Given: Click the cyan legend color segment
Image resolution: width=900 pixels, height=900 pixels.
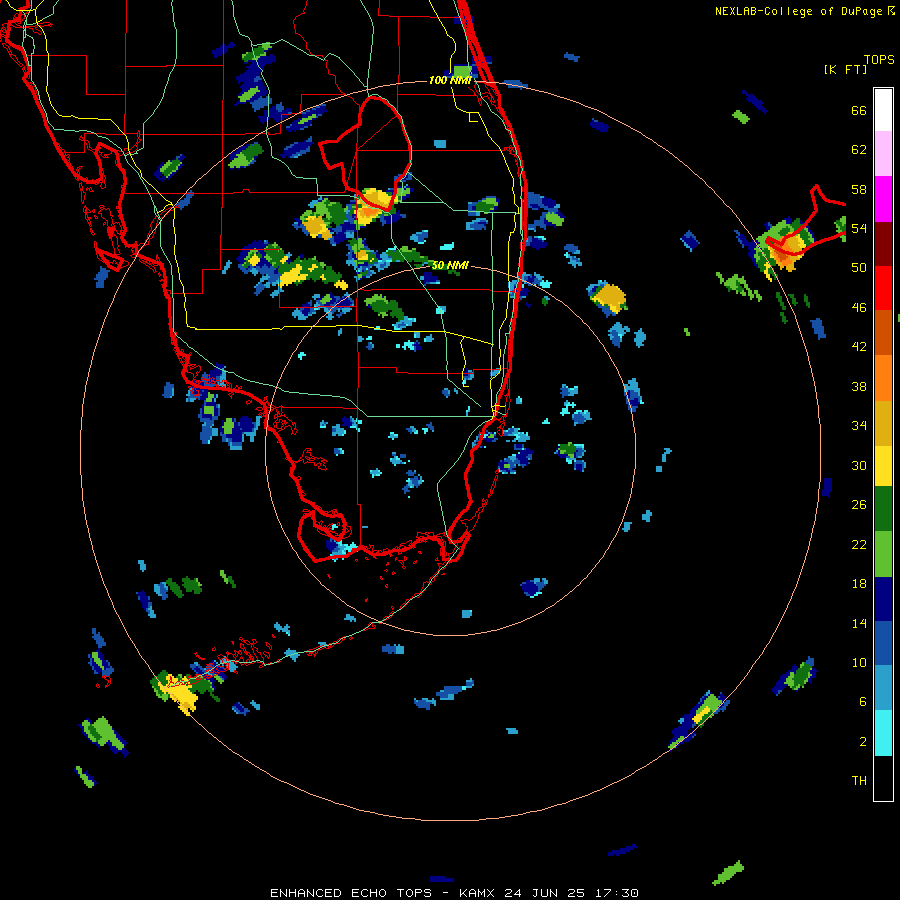Looking at the screenshot, I should pyautogui.click(x=883, y=733).
